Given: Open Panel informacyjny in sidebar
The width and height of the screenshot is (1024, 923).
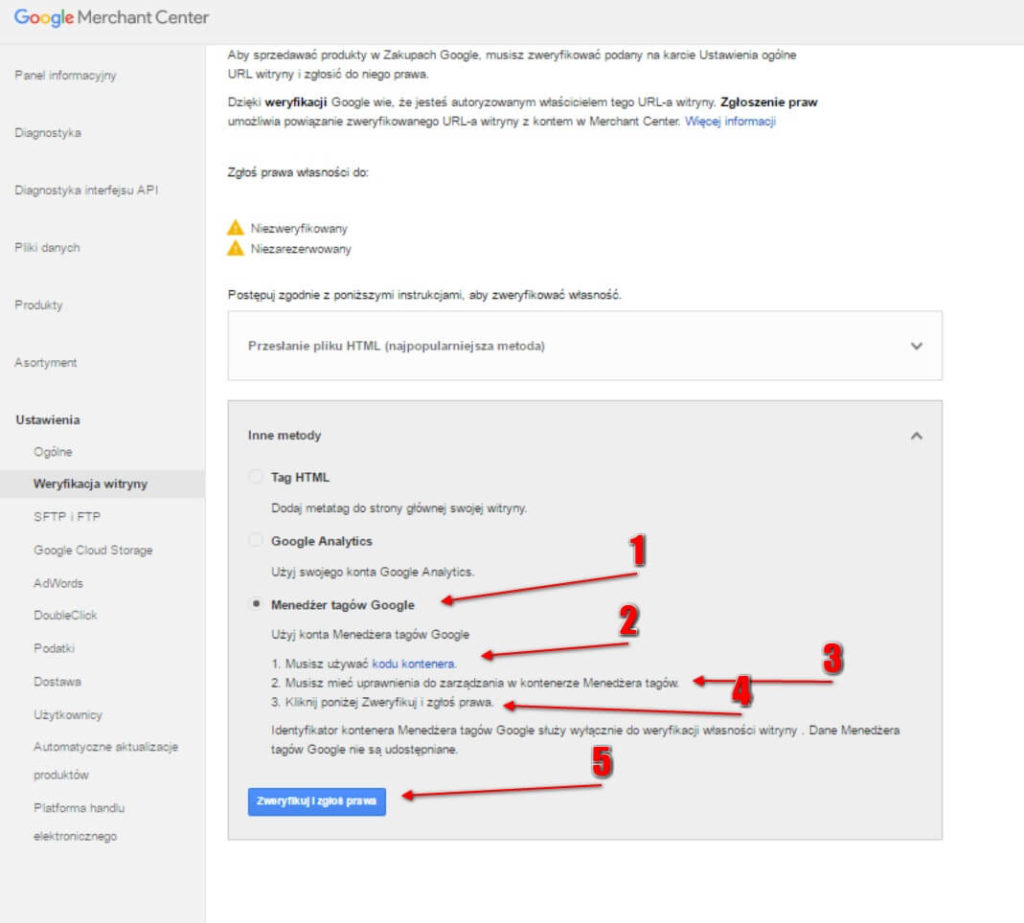Looking at the screenshot, I should (x=65, y=75).
